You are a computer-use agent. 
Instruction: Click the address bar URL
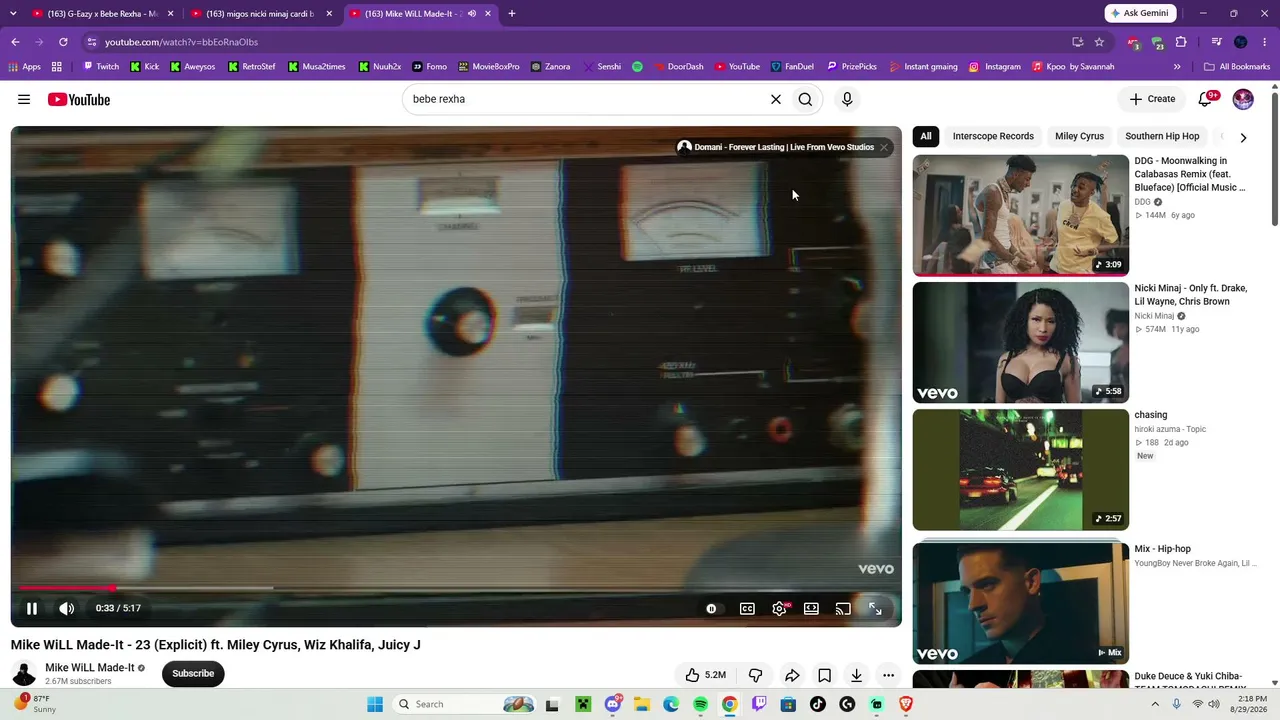click(181, 42)
